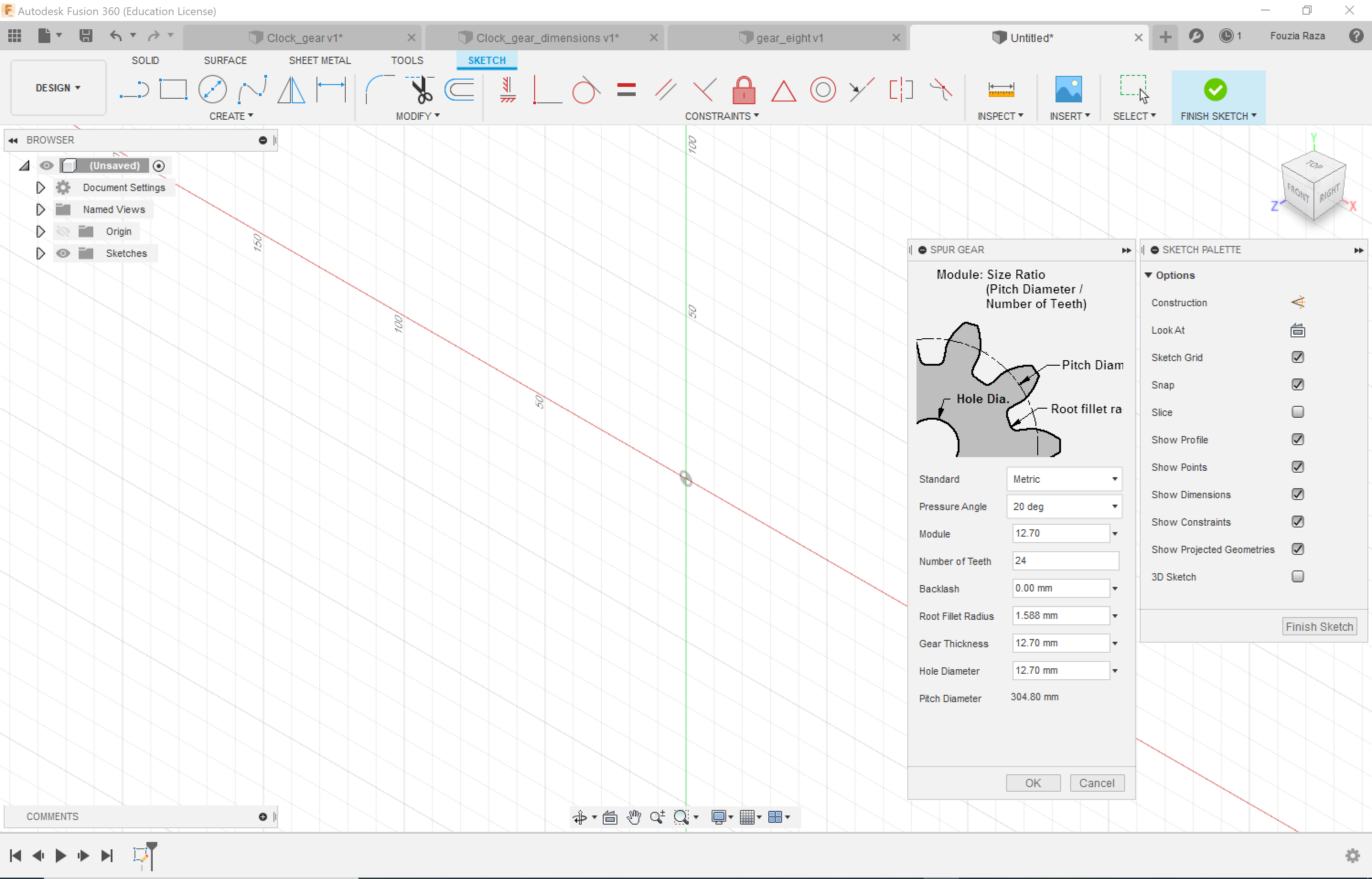Switch to the TOOLS tab

(x=407, y=60)
